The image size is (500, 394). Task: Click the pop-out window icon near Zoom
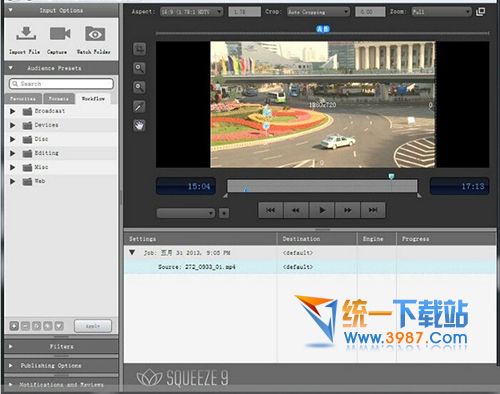480,12
